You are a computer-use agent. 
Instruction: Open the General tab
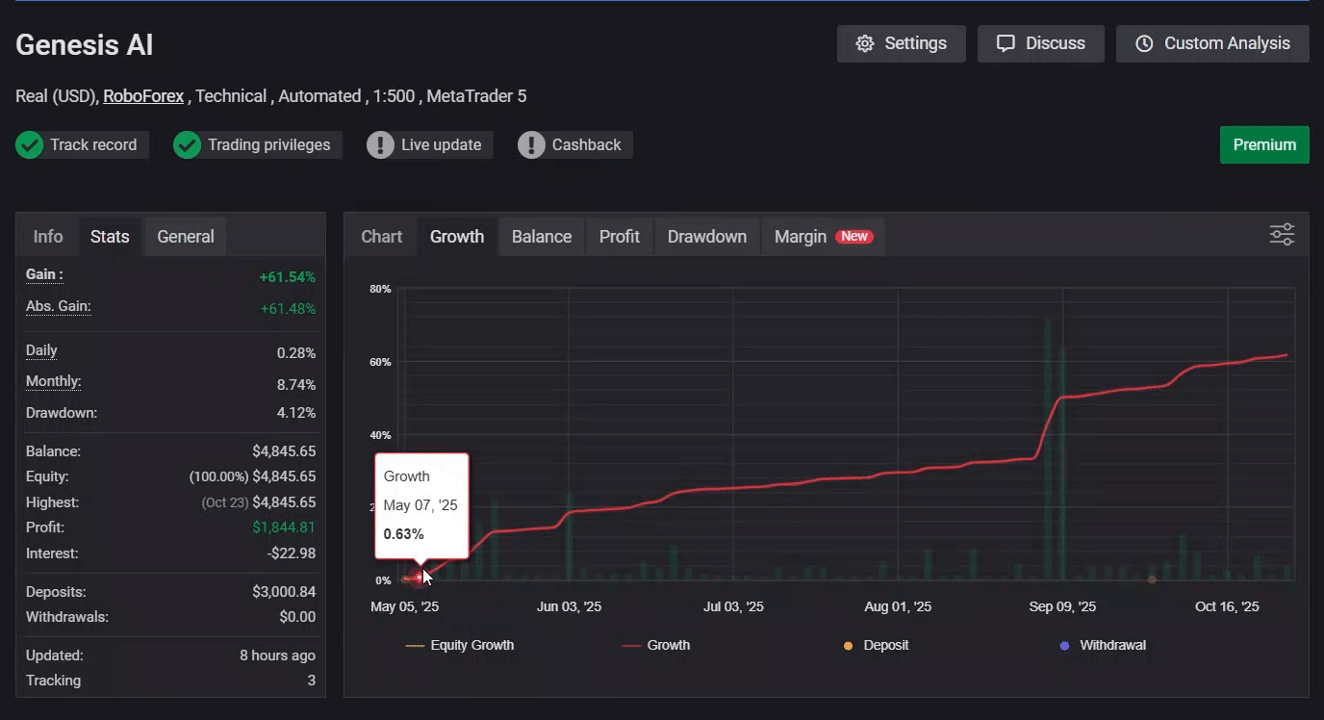[186, 237]
